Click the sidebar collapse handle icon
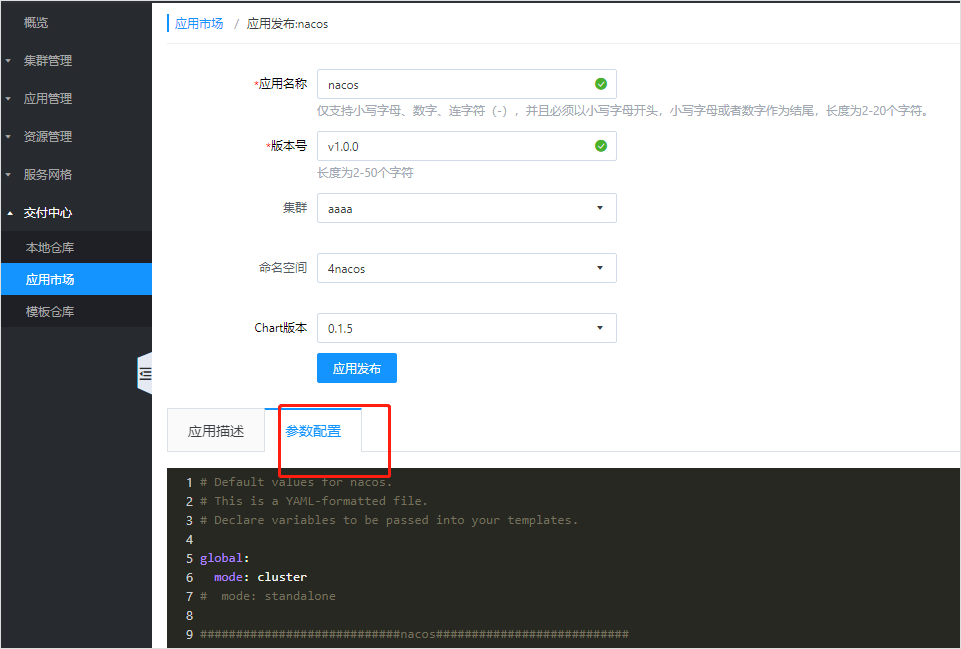This screenshot has width=961, height=649. pyautogui.click(x=146, y=372)
